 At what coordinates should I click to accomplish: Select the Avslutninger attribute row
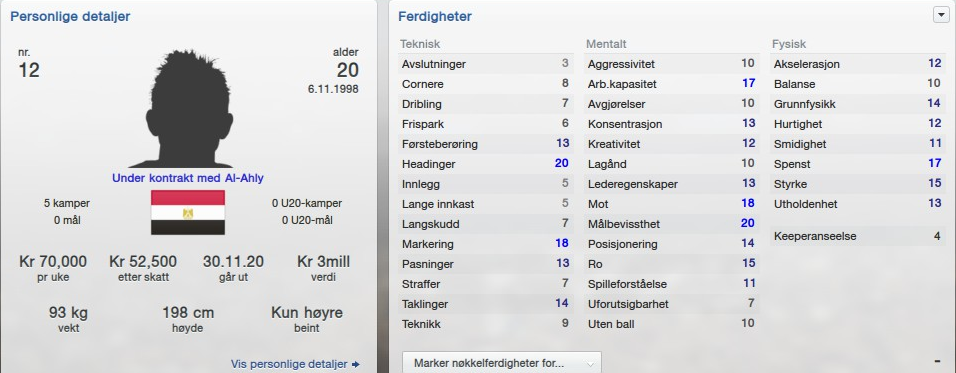pyautogui.click(x=485, y=63)
